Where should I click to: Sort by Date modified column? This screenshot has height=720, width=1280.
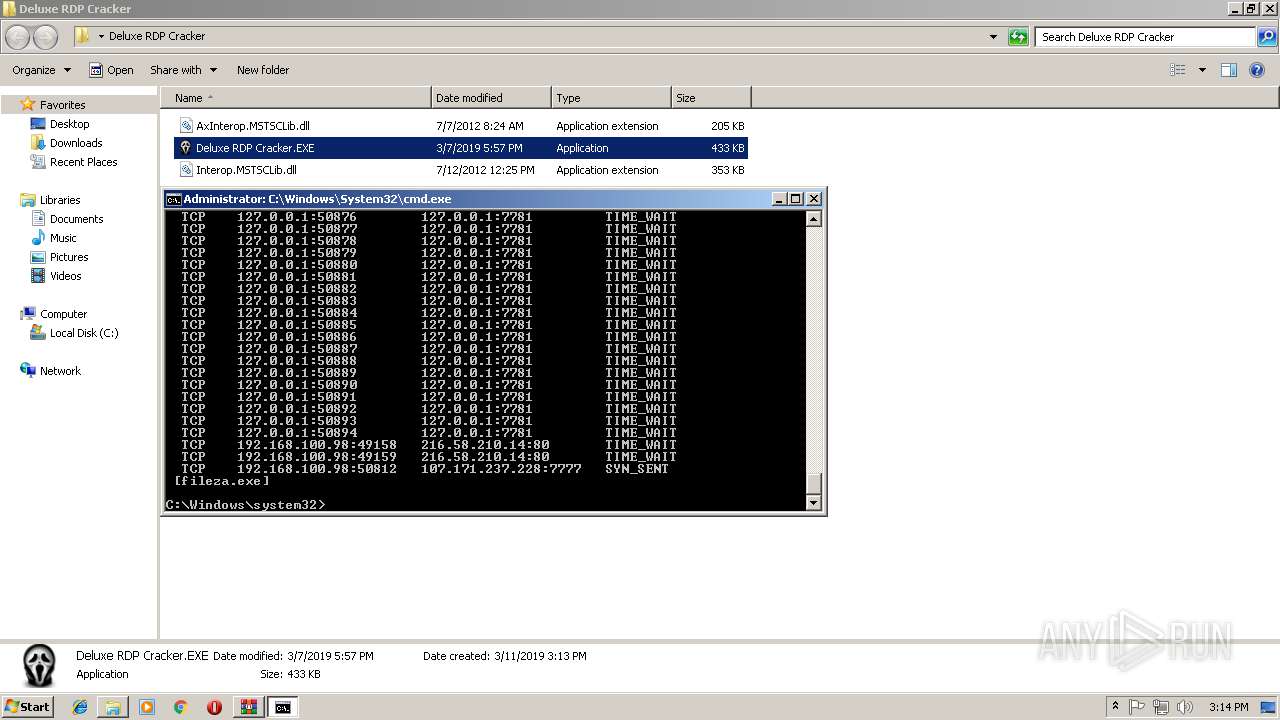(x=491, y=98)
